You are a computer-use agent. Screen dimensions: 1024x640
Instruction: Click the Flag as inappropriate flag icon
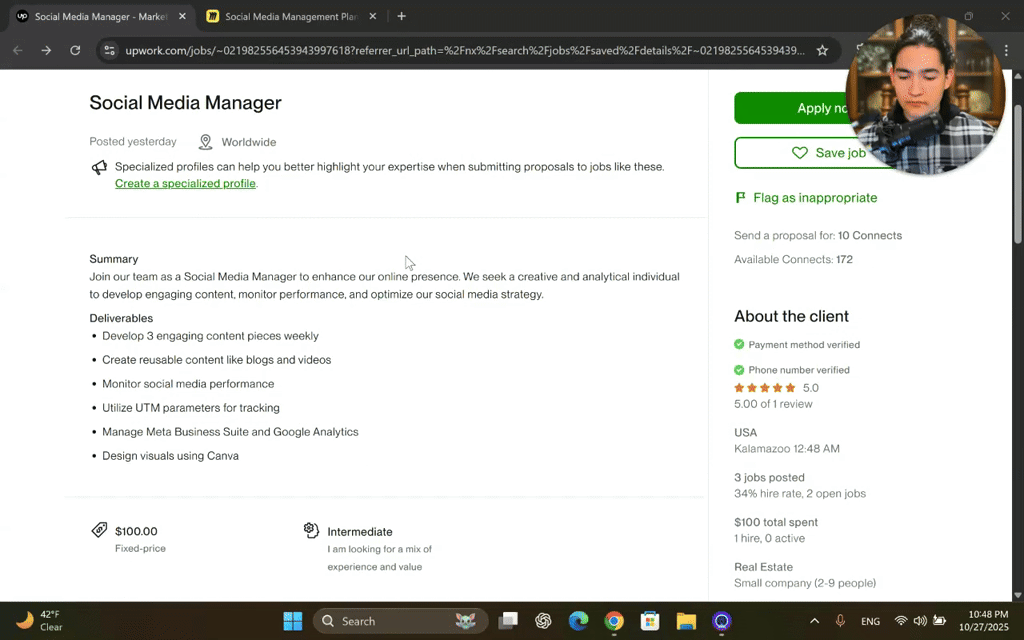(740, 197)
